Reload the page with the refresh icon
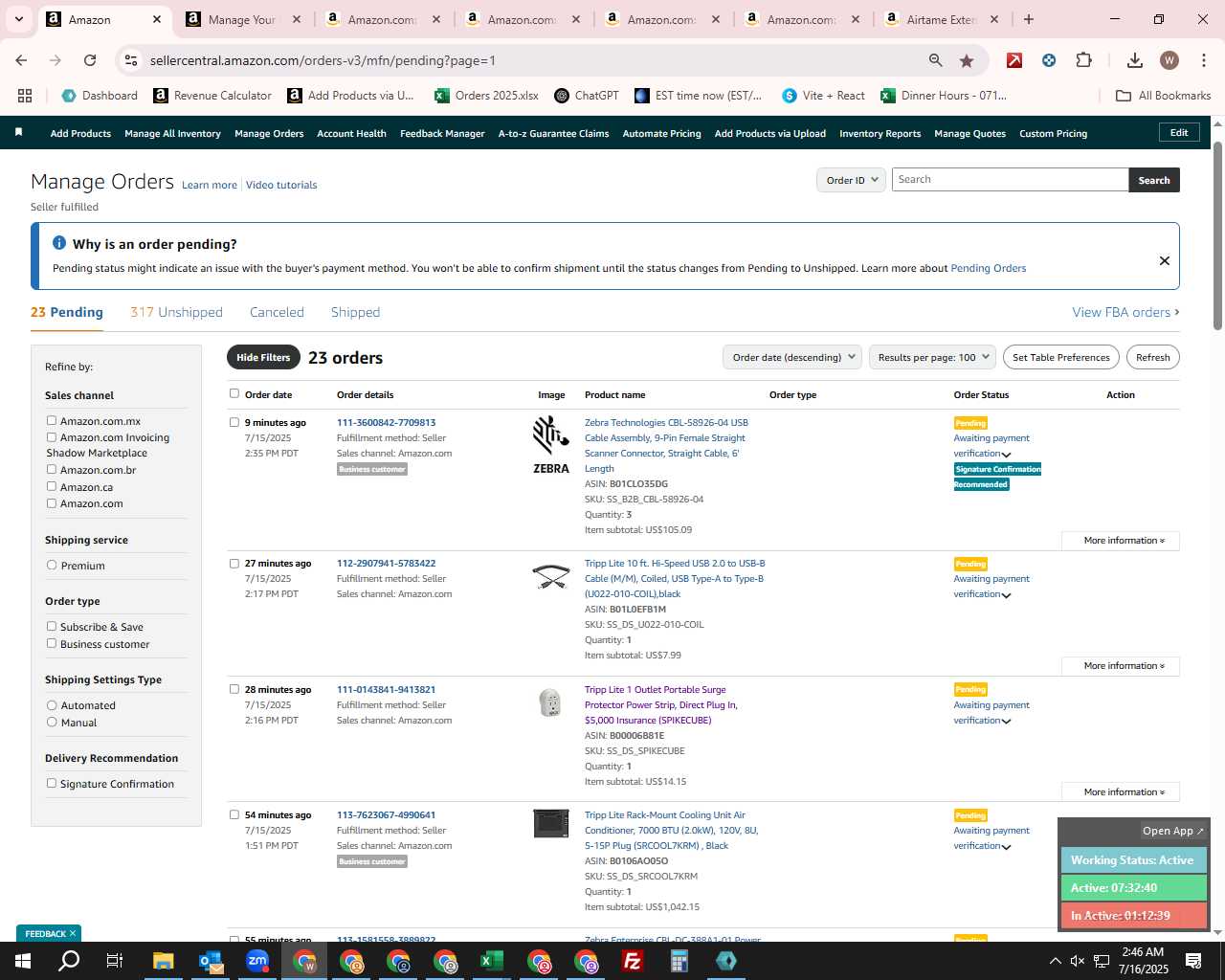Viewport: 1225px width, 980px height. point(90,60)
